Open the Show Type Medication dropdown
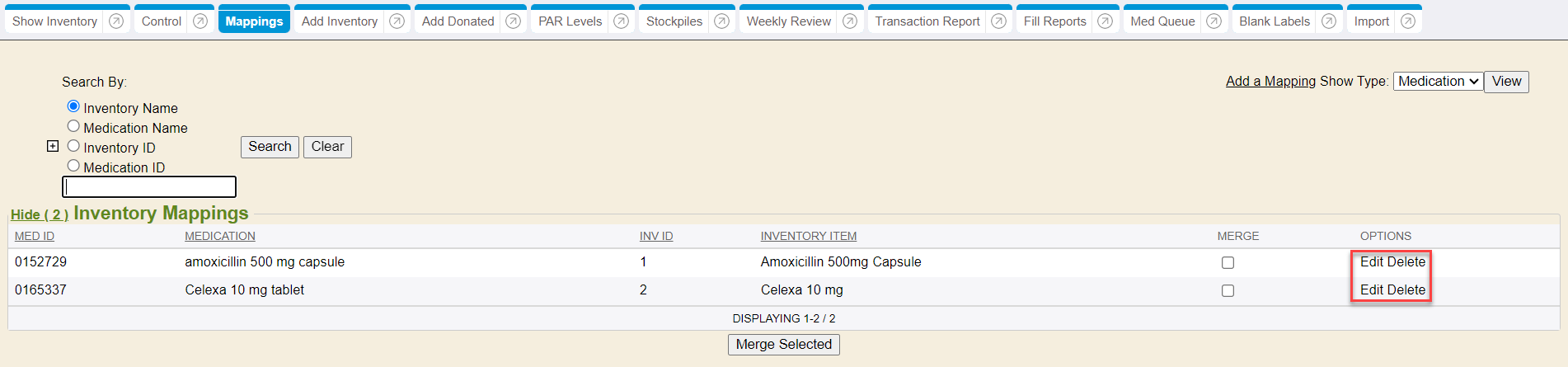The image size is (1568, 367). (1438, 82)
